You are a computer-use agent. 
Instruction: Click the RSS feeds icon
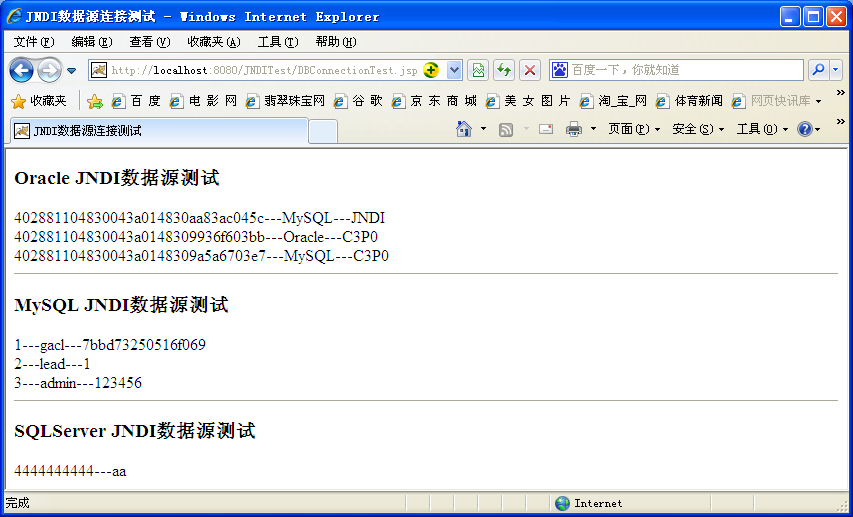506,130
